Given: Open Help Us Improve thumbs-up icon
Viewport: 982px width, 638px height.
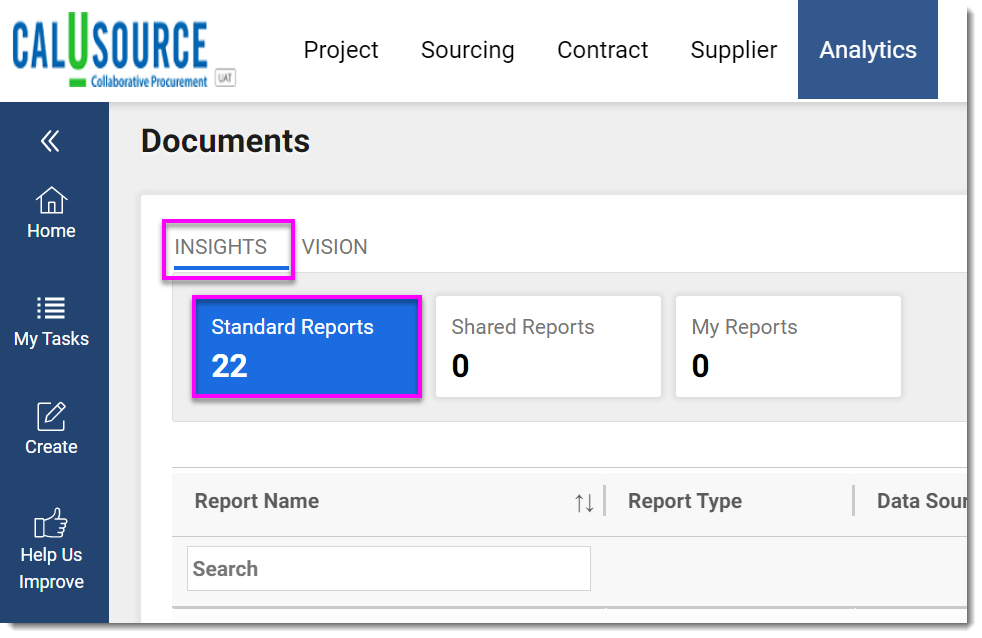Looking at the screenshot, I should point(51,523).
